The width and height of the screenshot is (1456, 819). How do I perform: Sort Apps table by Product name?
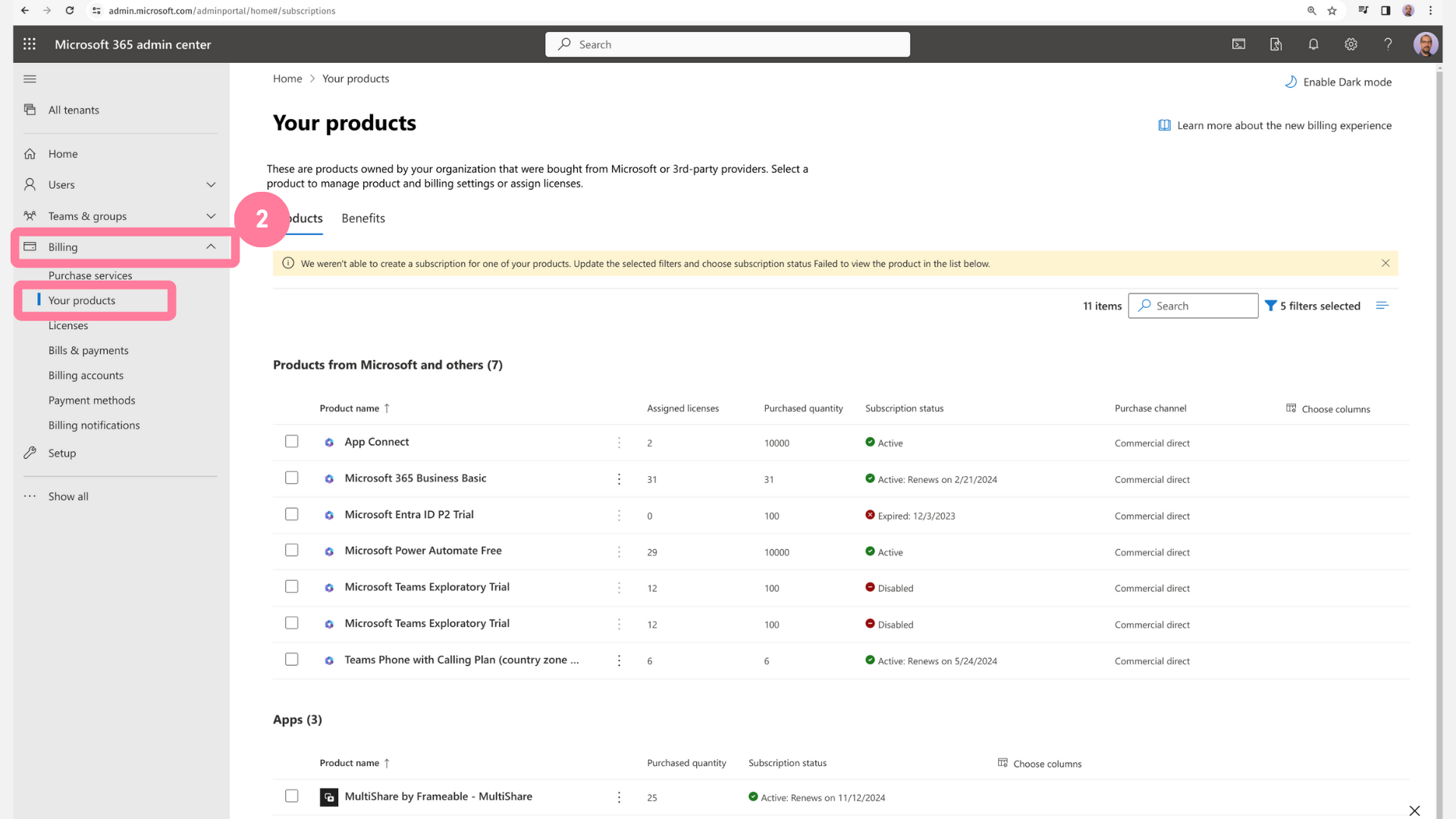coord(354,763)
